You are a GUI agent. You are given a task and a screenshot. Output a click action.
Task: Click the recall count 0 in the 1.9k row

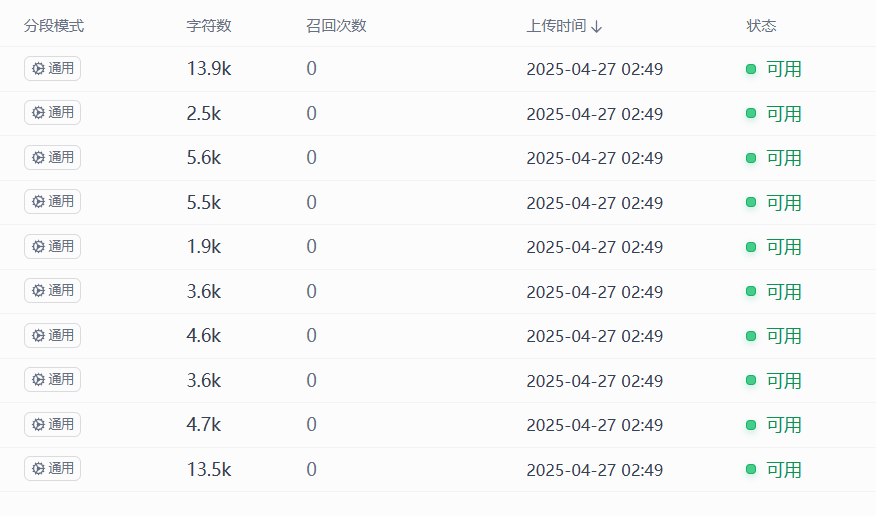[312, 246]
